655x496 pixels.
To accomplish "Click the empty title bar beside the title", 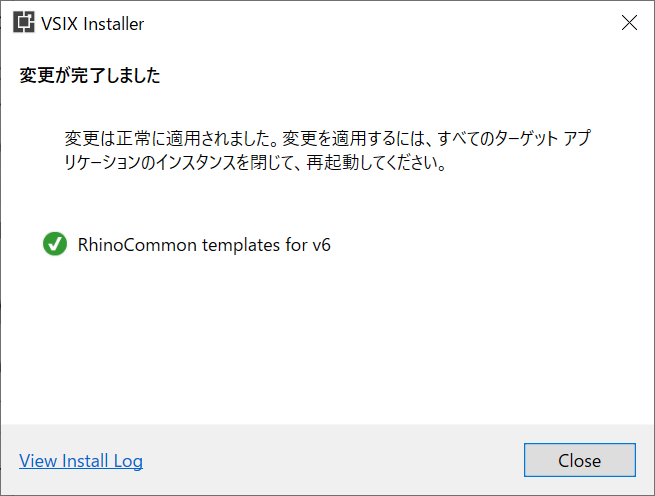I will (x=376, y=23).
